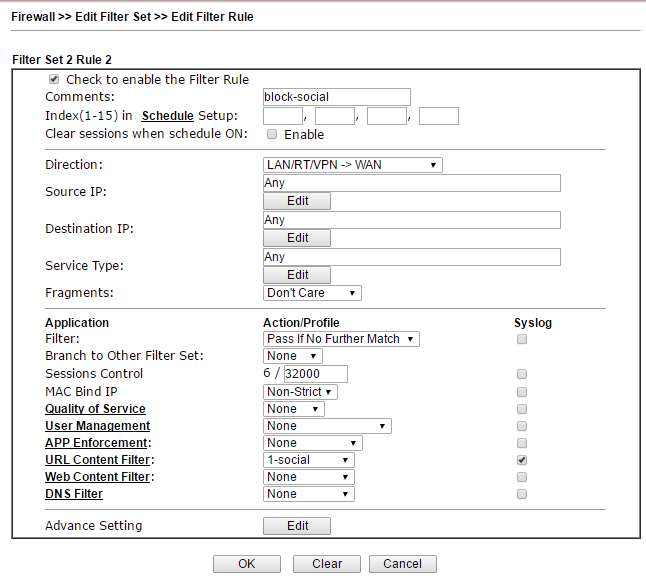
Task: Click the Comments text field
Action: point(336,97)
